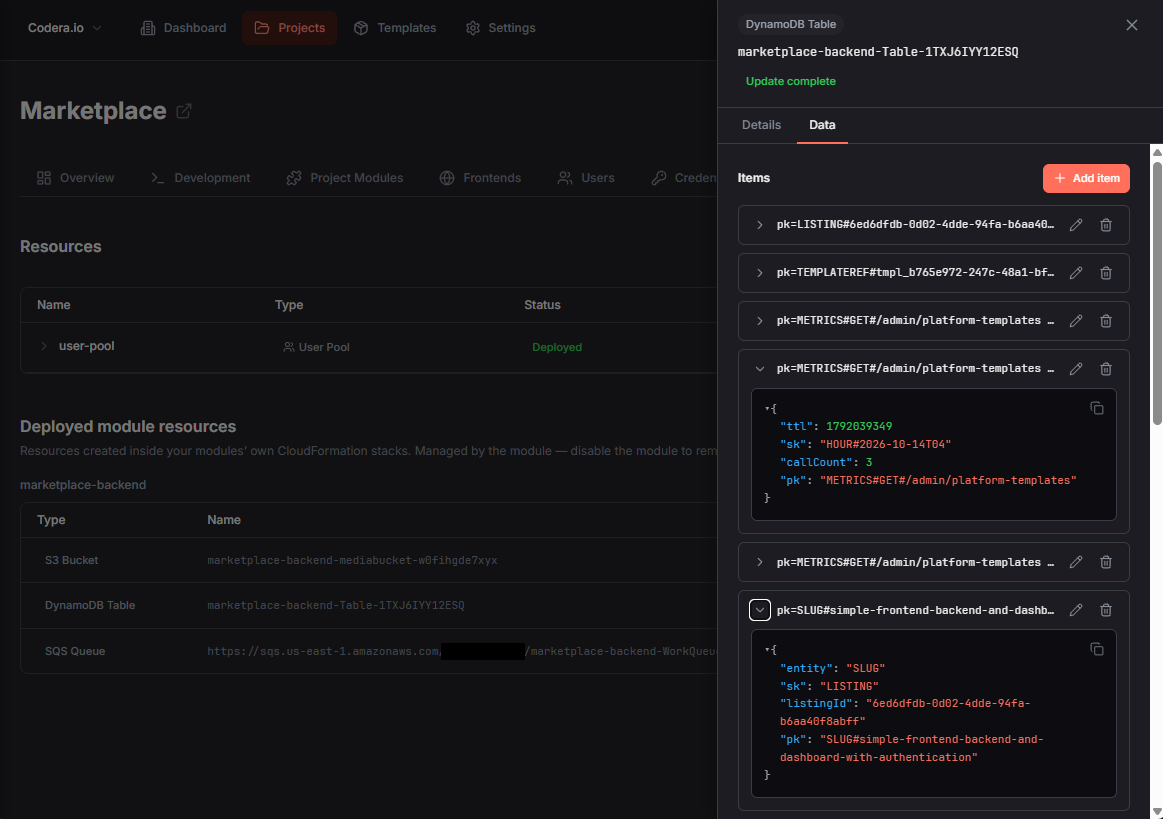Go to Dashboard in top navigation
The image size is (1163, 819).
[x=183, y=28]
